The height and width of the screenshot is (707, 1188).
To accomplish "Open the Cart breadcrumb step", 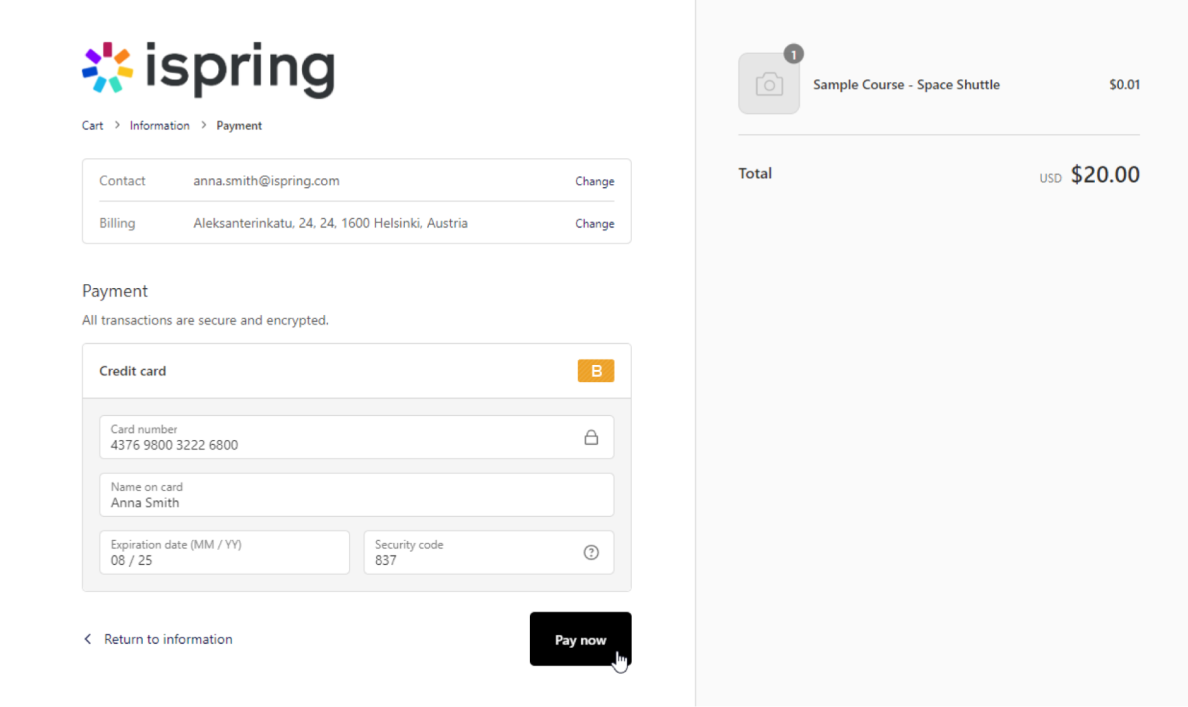I will (92, 125).
